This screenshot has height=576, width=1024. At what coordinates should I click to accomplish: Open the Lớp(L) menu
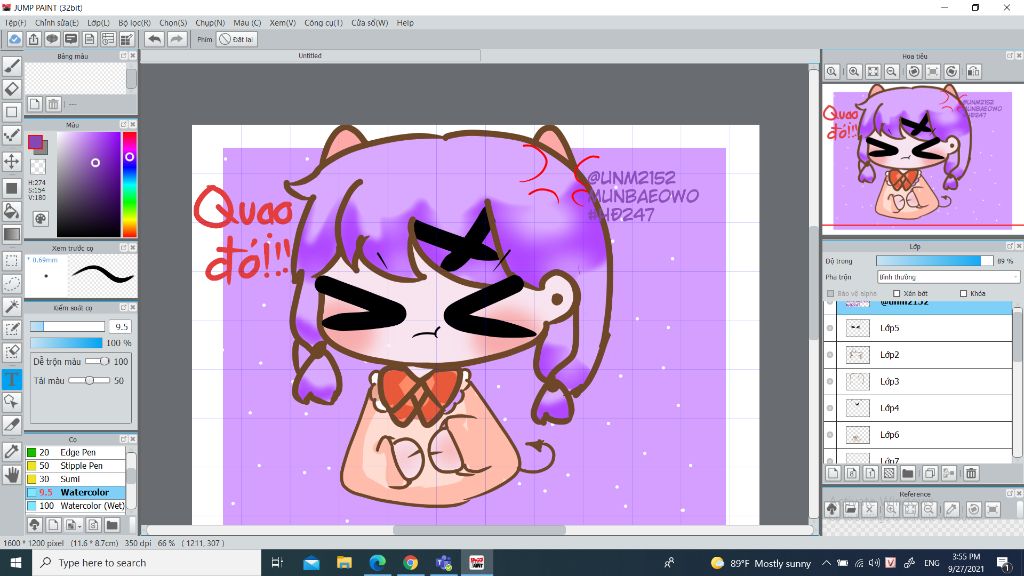click(x=99, y=23)
